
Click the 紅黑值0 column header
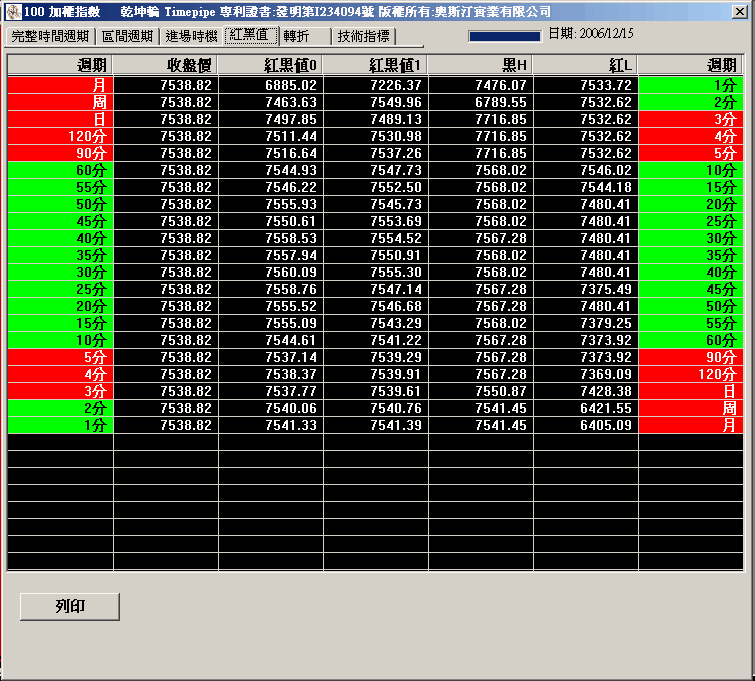coord(271,65)
